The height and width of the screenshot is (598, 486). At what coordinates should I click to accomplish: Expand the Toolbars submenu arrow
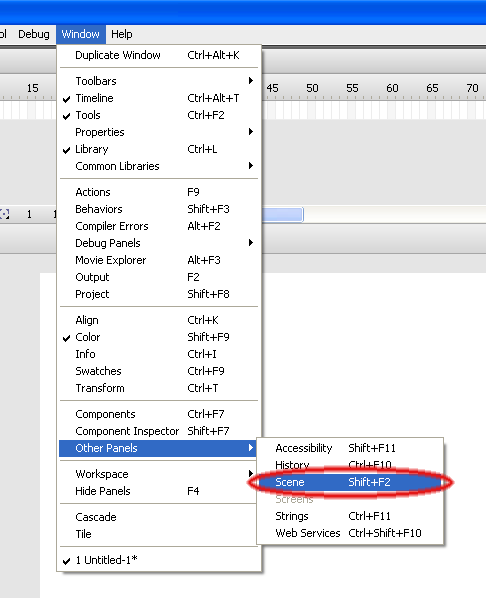[x=251, y=81]
